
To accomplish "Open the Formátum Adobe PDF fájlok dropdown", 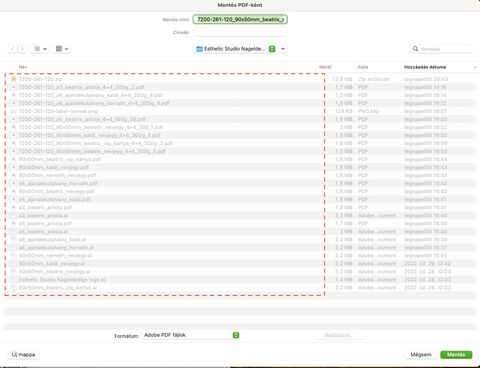I will pos(190,335).
